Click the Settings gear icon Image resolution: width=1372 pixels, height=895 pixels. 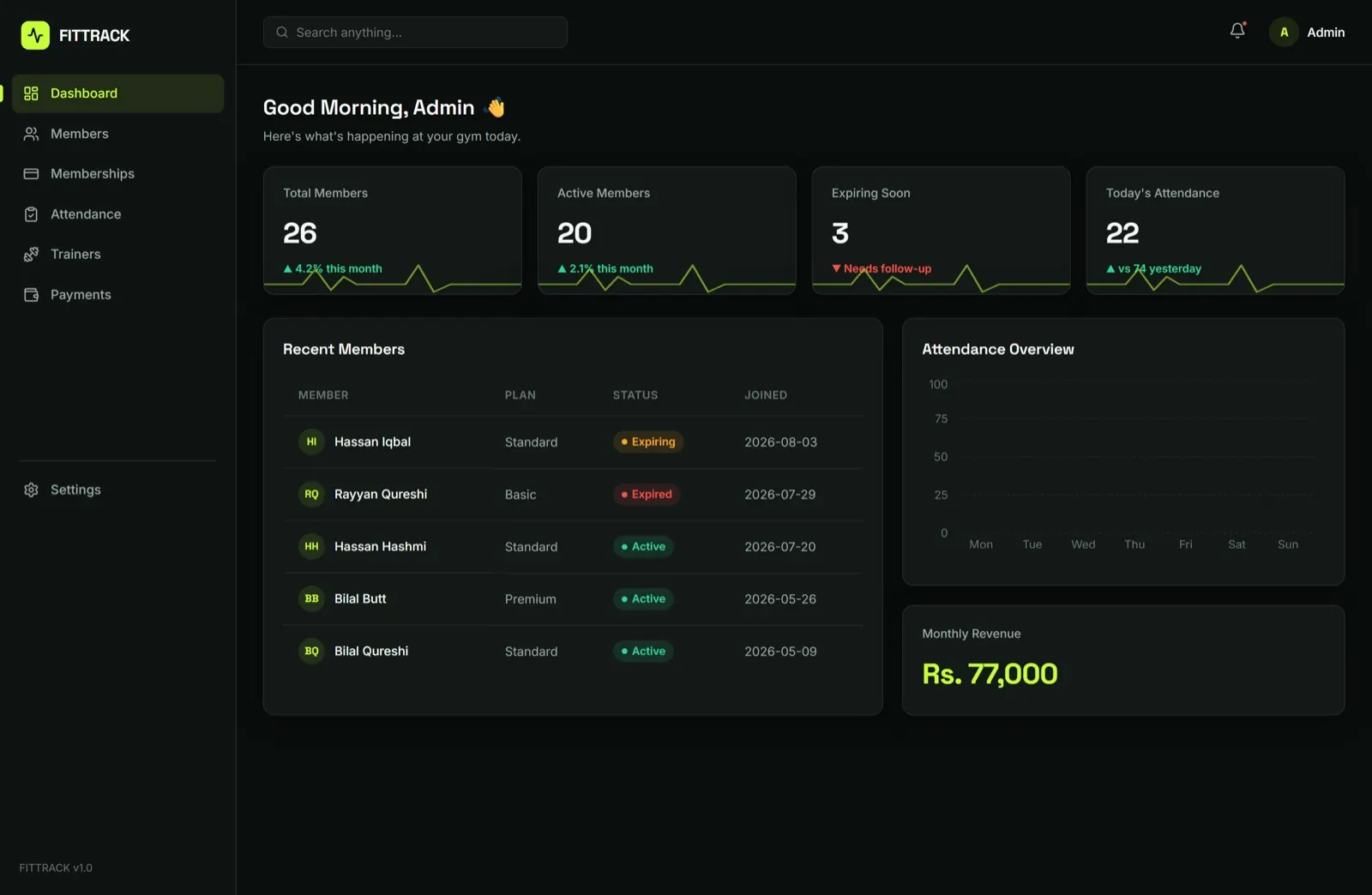coord(31,490)
